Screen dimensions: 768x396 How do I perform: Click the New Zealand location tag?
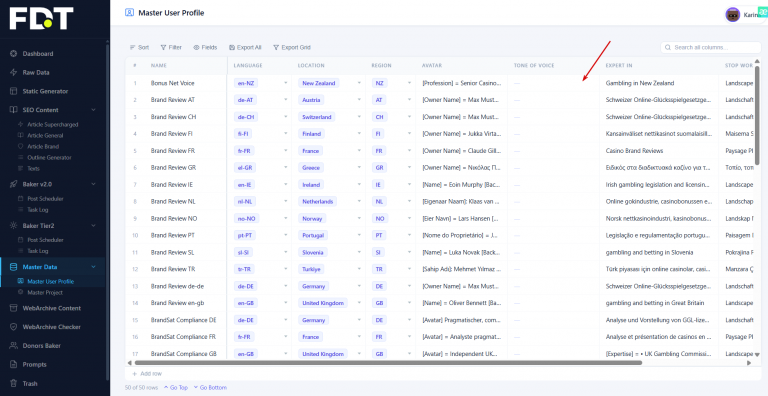pos(318,83)
